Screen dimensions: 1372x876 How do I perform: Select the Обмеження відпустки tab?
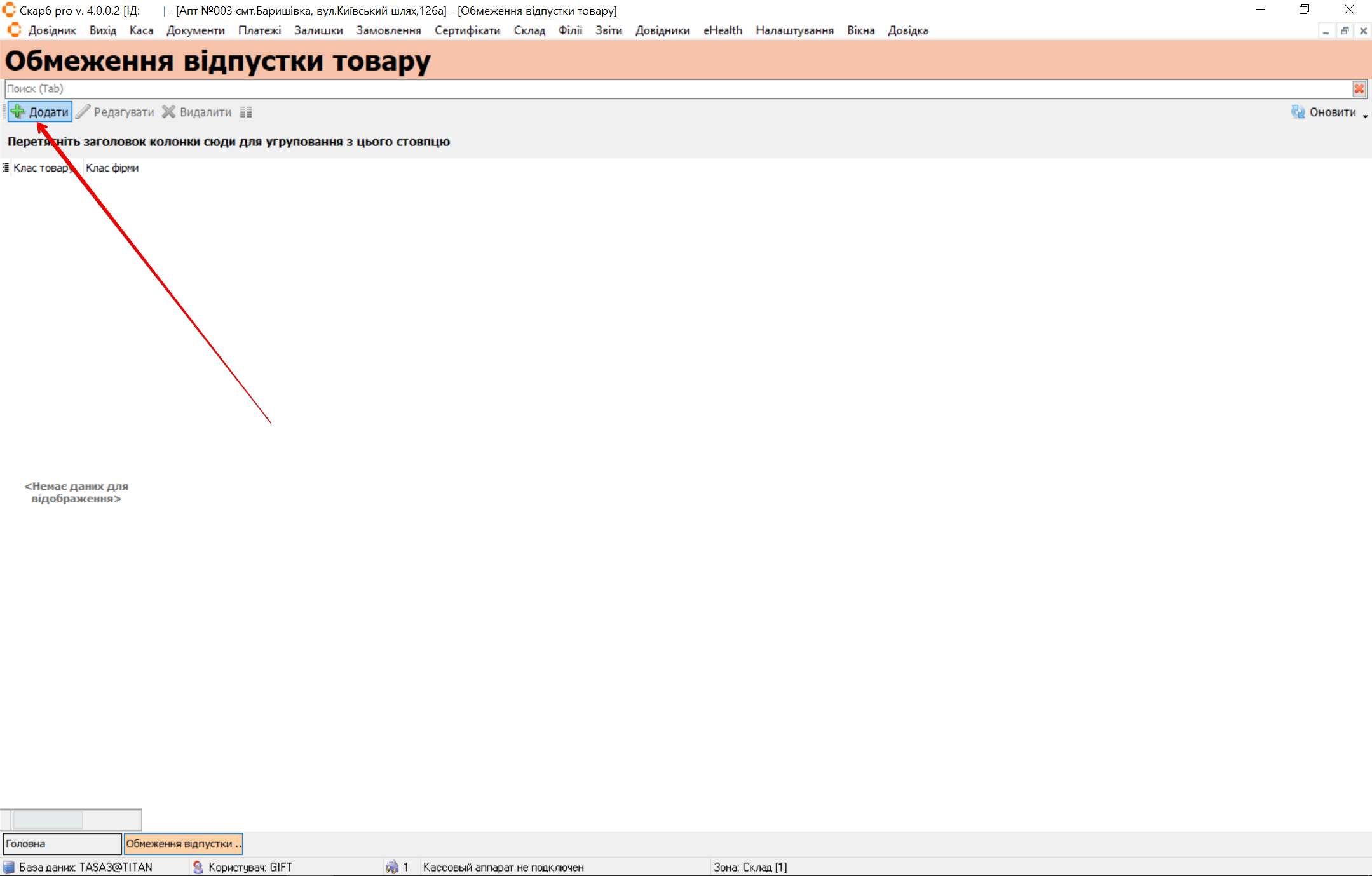(x=183, y=844)
